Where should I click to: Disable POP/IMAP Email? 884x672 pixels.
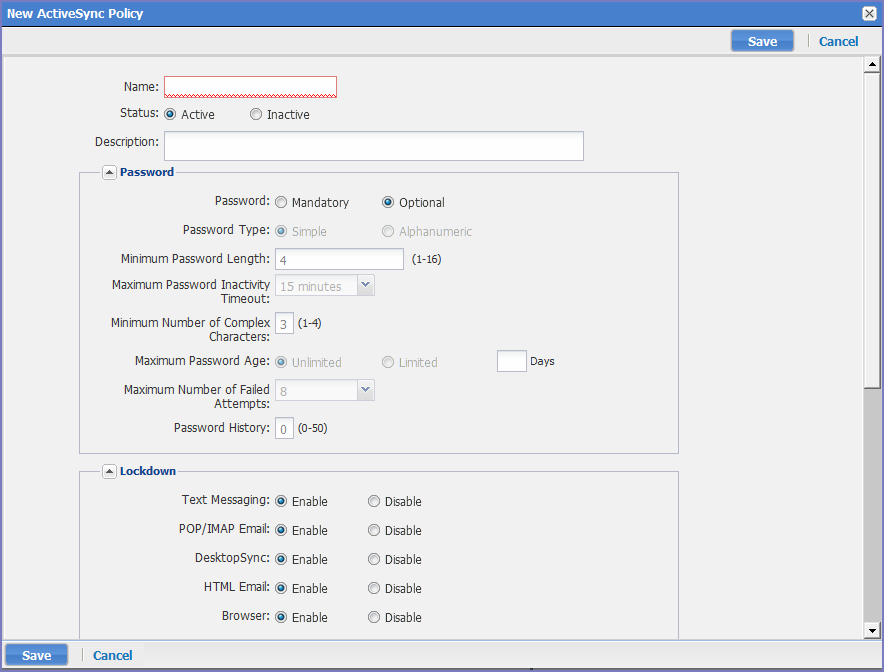(x=374, y=530)
